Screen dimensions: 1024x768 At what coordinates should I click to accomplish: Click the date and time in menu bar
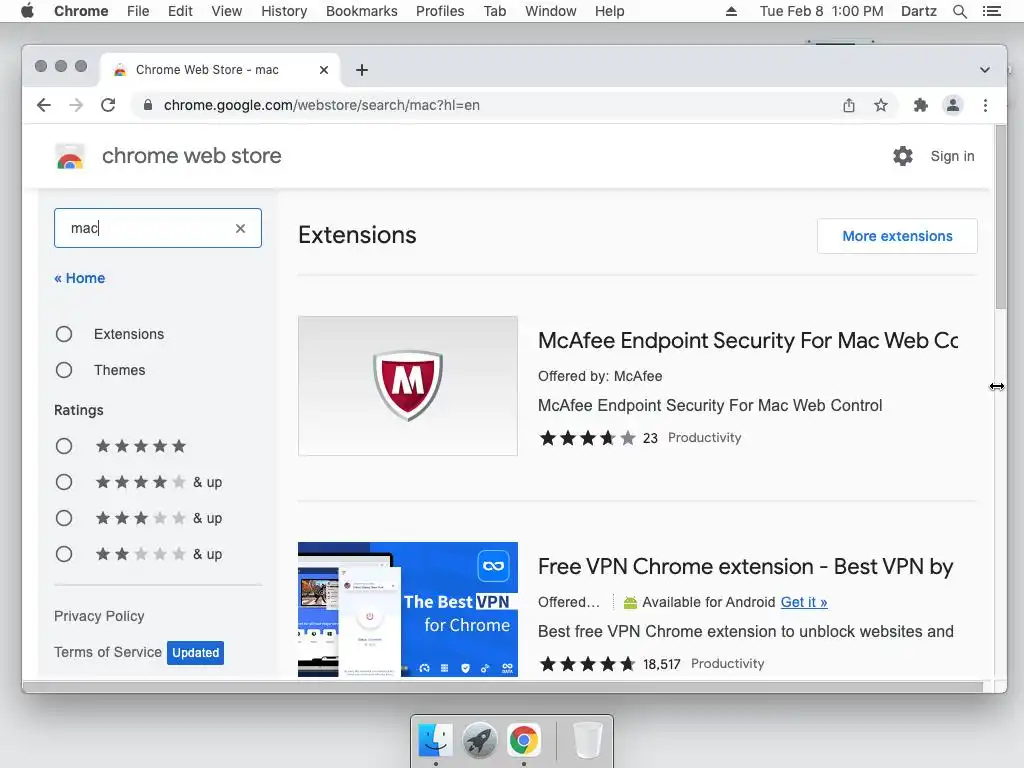click(x=821, y=11)
